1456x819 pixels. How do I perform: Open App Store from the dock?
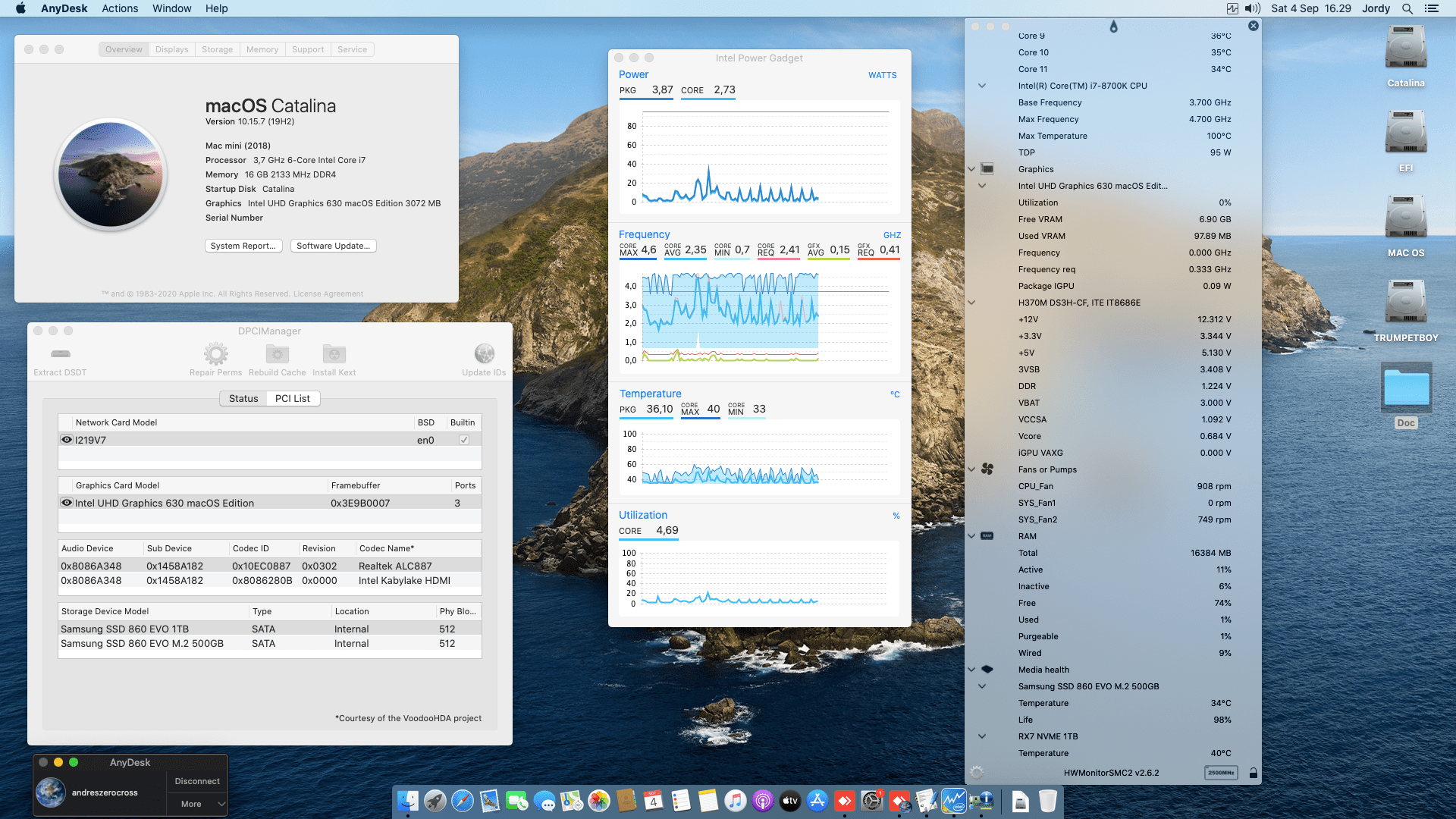(817, 800)
